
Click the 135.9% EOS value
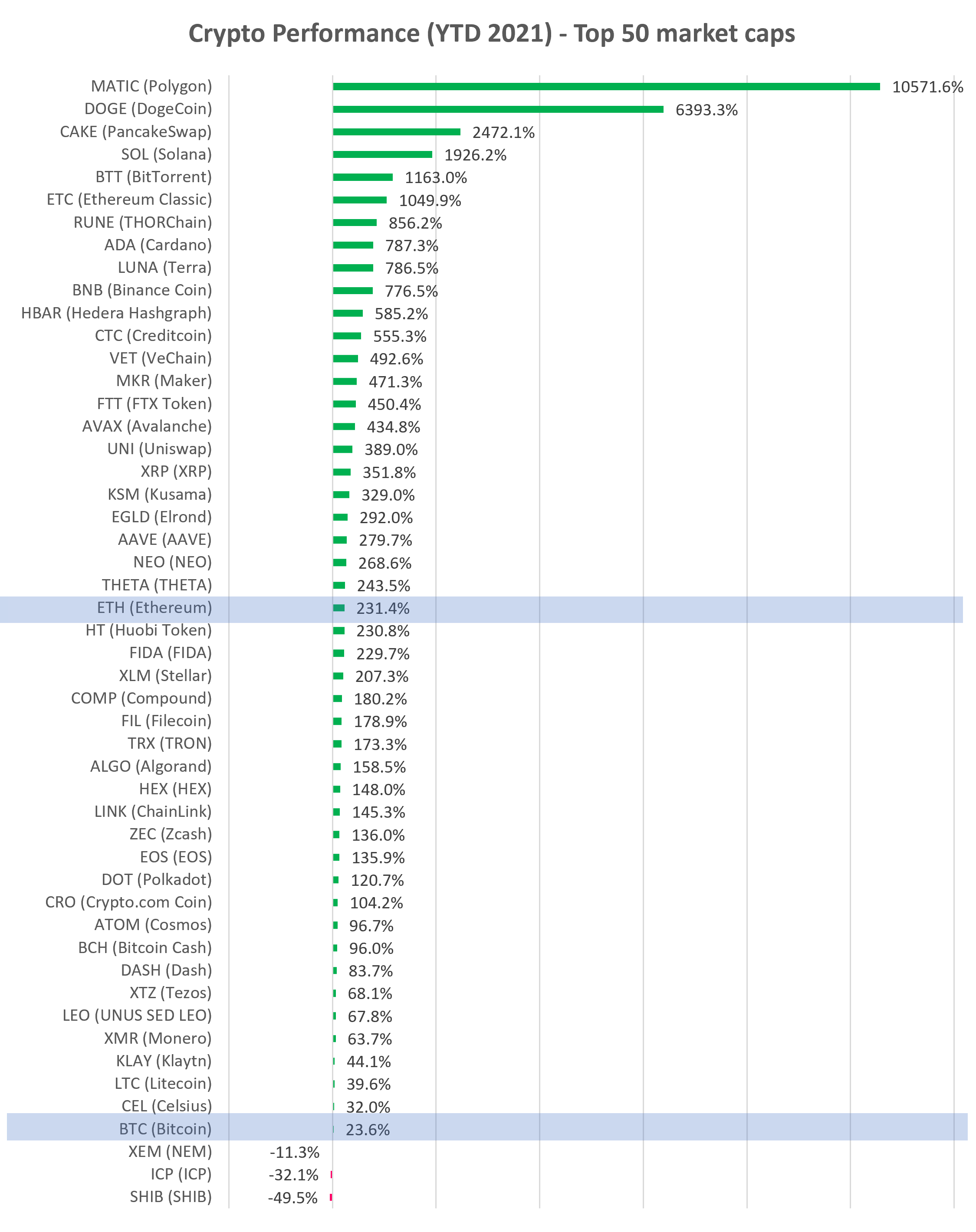[378, 857]
